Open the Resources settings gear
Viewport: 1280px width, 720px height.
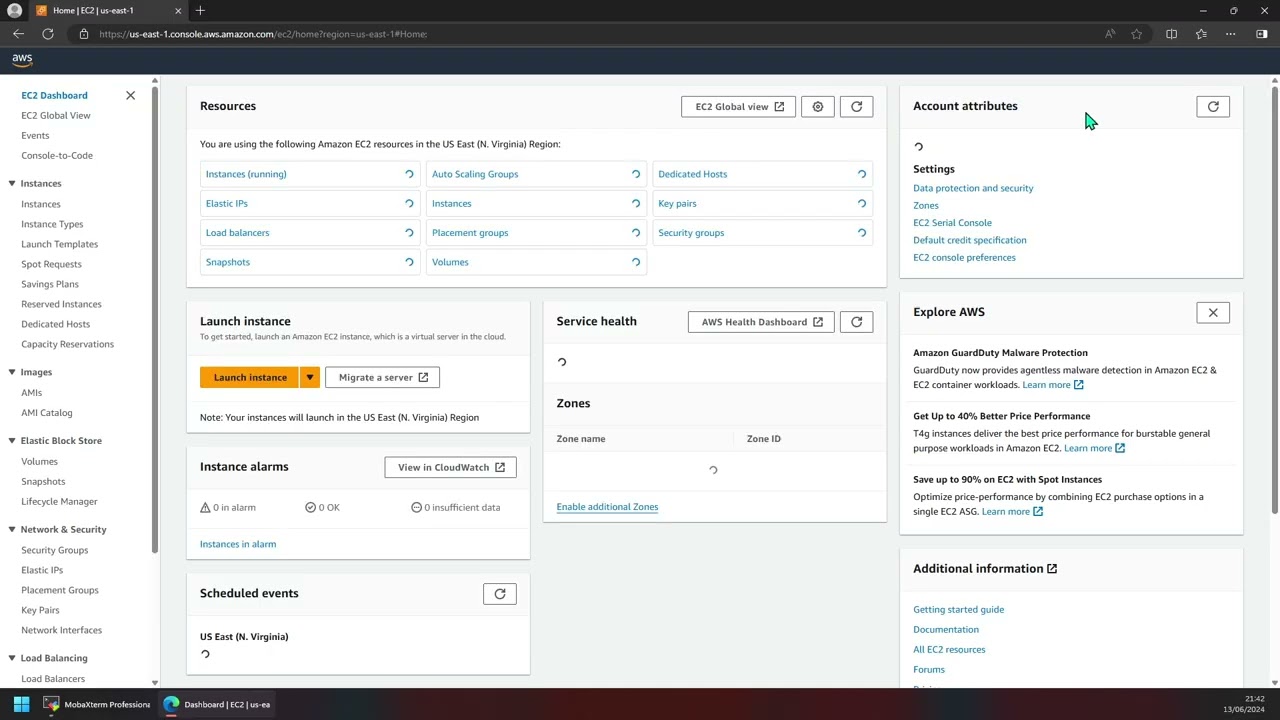(818, 107)
